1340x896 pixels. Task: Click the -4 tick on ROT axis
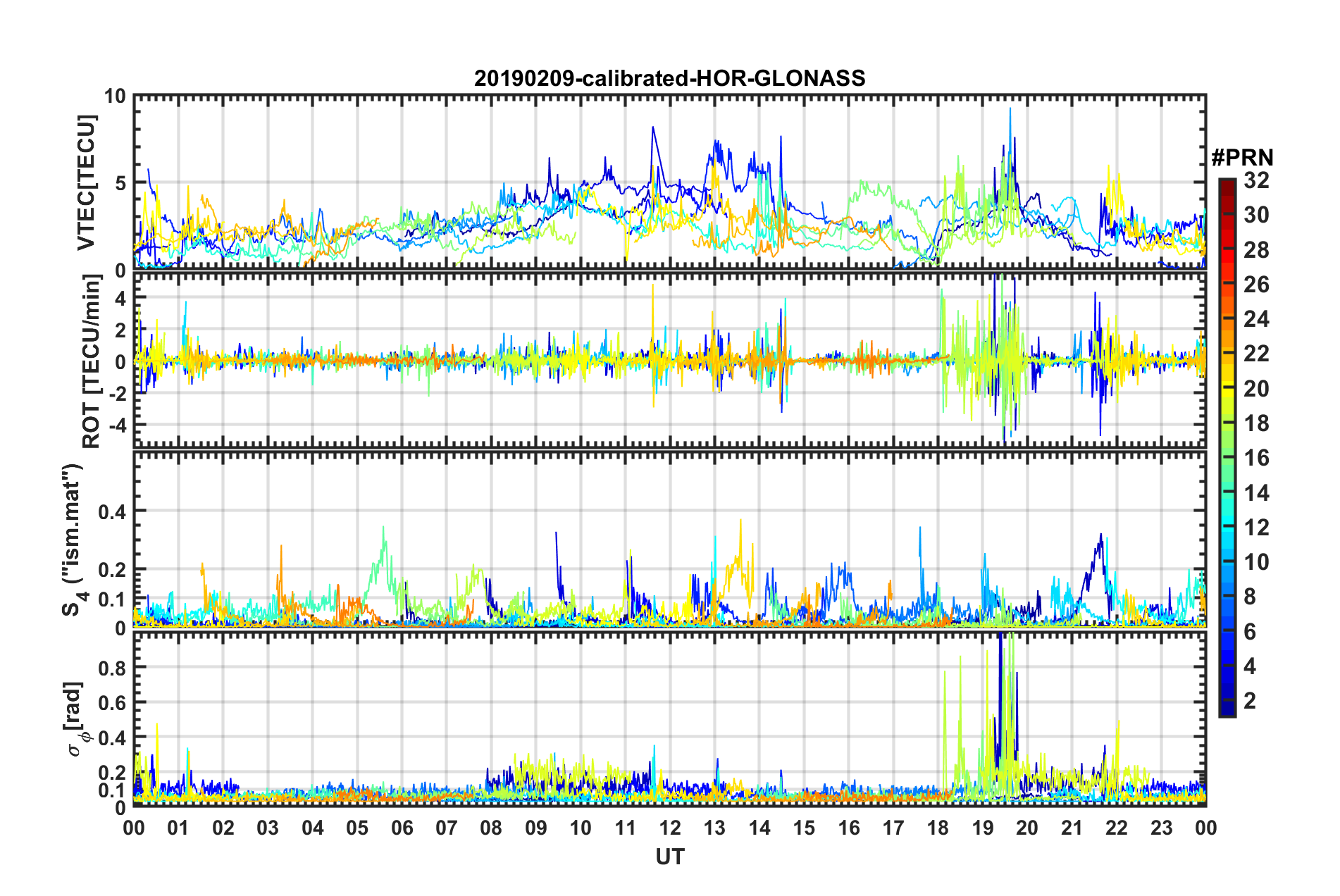(115, 425)
